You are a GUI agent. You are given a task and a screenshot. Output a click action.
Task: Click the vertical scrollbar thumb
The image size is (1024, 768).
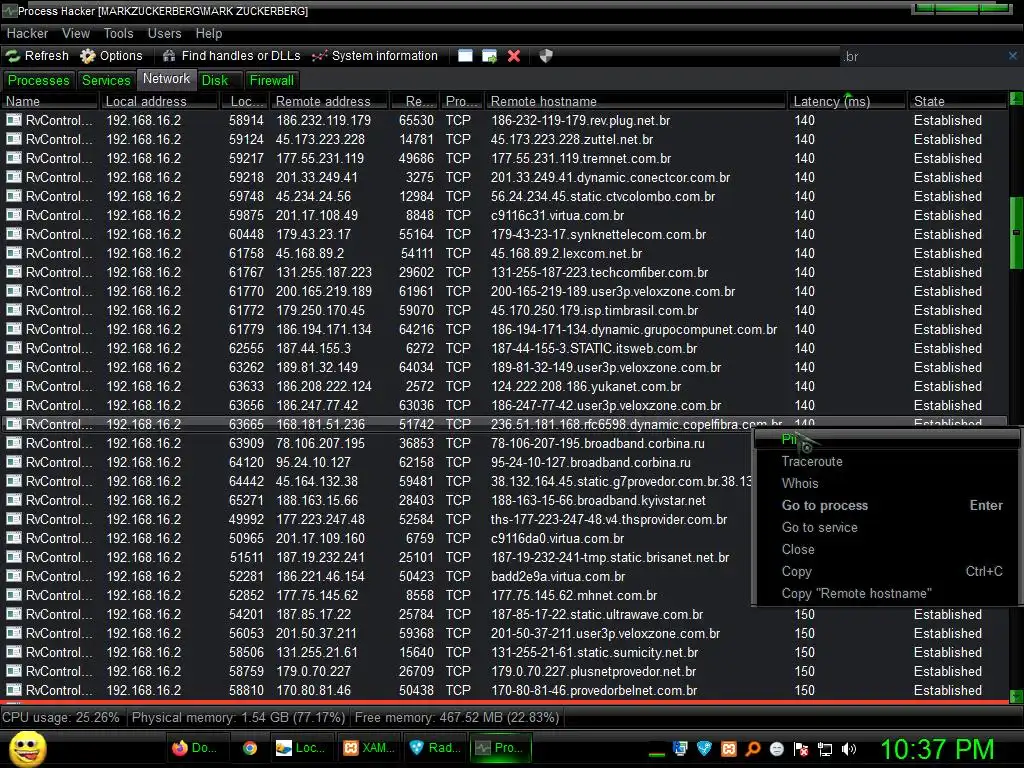tap(1016, 233)
